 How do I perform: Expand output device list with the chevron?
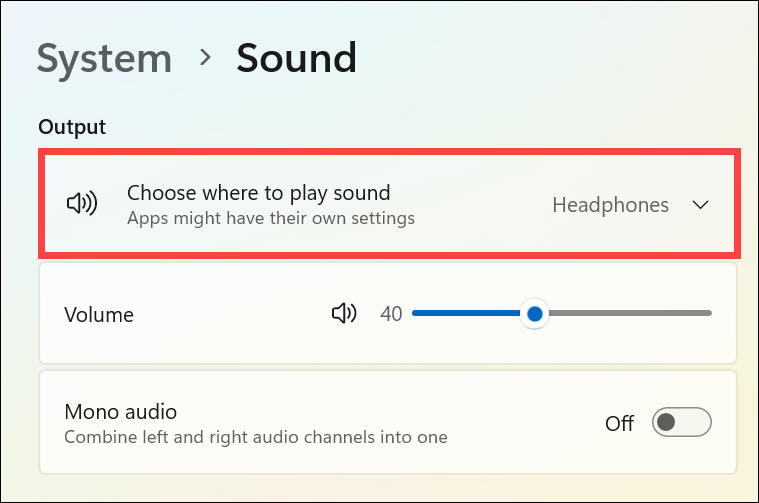pos(701,205)
